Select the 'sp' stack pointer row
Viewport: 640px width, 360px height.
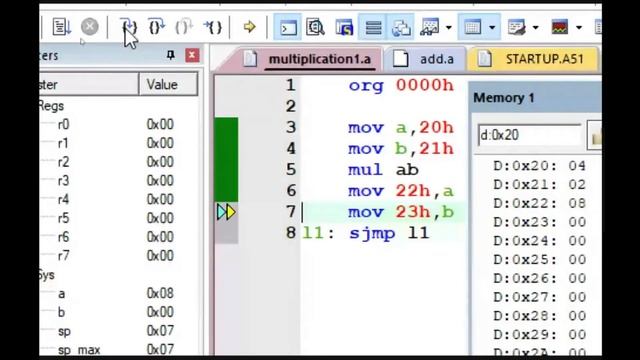point(64,331)
